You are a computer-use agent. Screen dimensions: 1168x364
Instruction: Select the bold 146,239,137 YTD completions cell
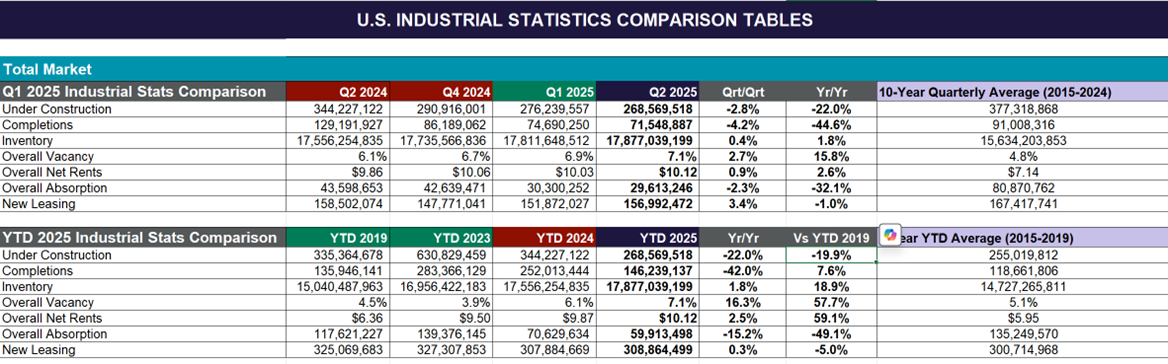click(648, 270)
